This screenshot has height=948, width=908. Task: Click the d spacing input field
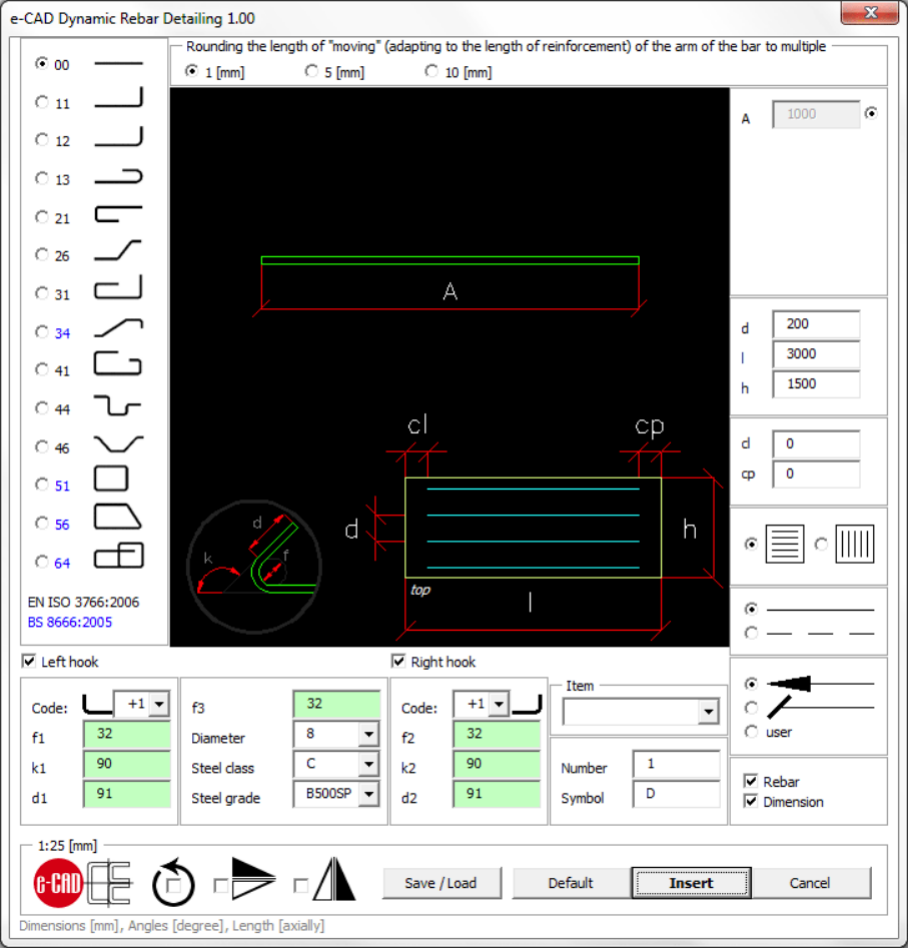(816, 324)
